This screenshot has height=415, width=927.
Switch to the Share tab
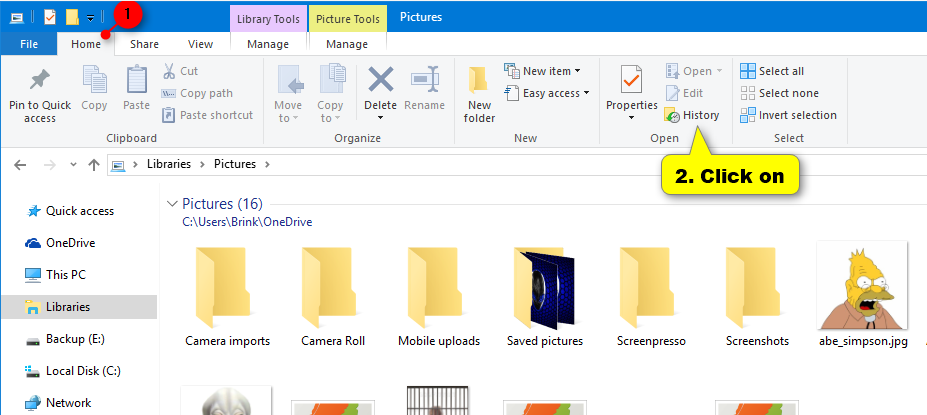point(144,44)
